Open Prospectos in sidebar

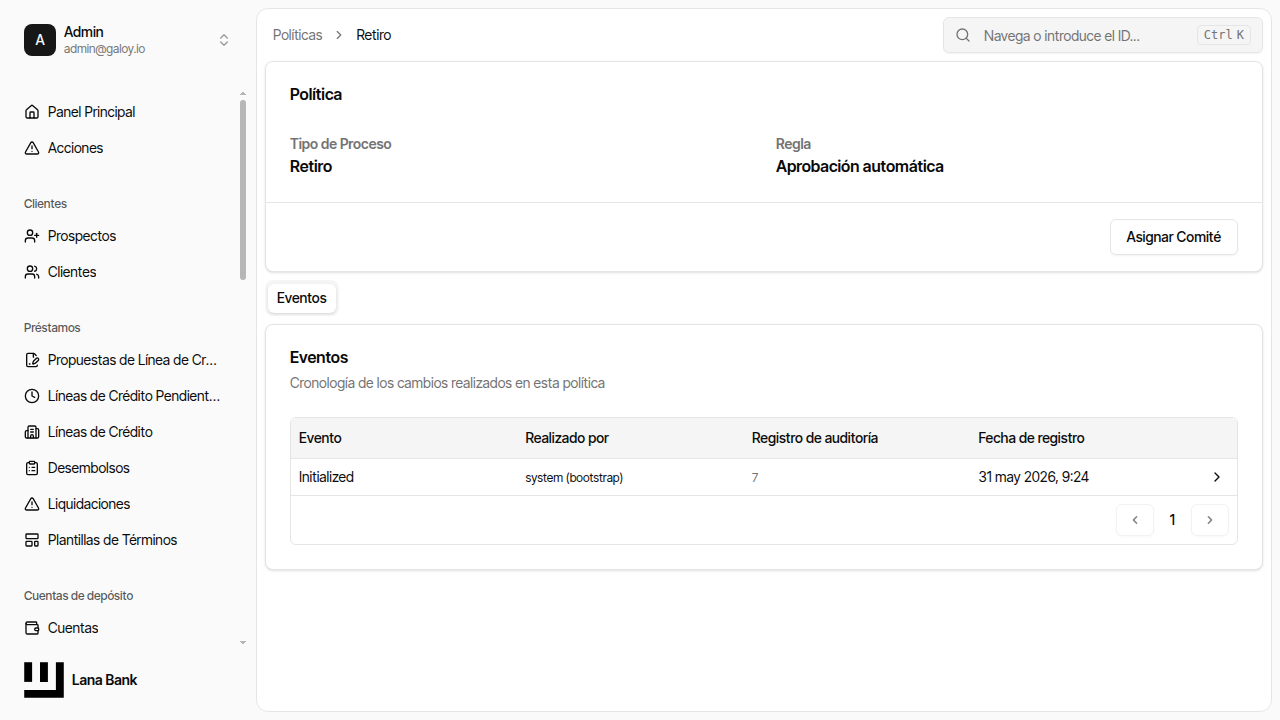128,236
